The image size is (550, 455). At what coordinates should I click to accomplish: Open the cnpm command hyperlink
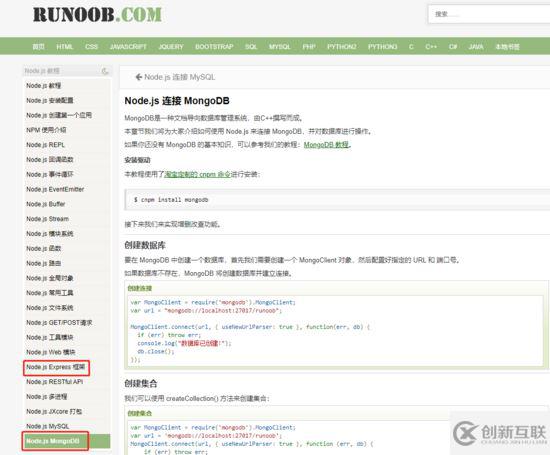pyautogui.click(x=197, y=174)
